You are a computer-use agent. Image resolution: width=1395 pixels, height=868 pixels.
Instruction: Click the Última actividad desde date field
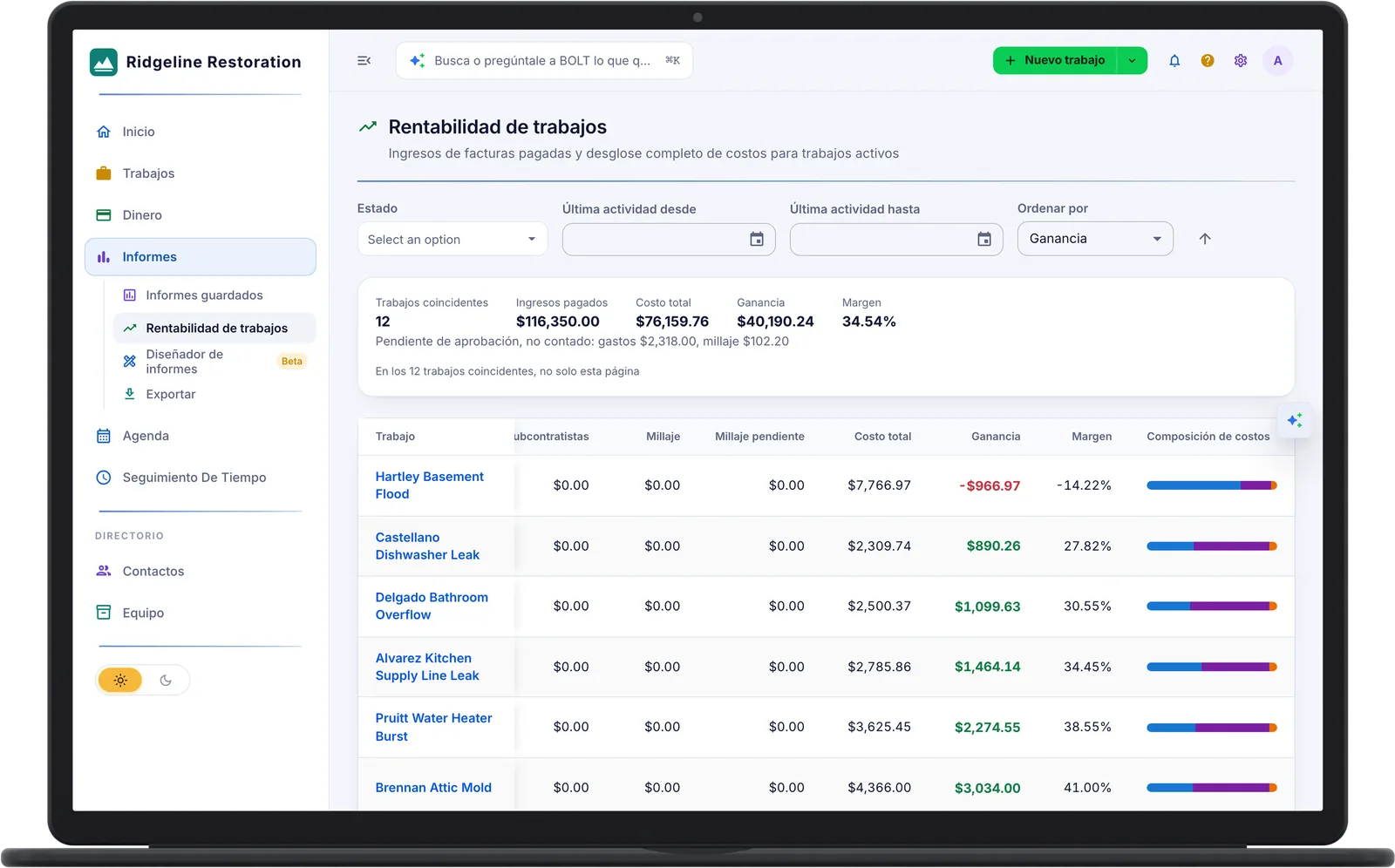coord(669,240)
